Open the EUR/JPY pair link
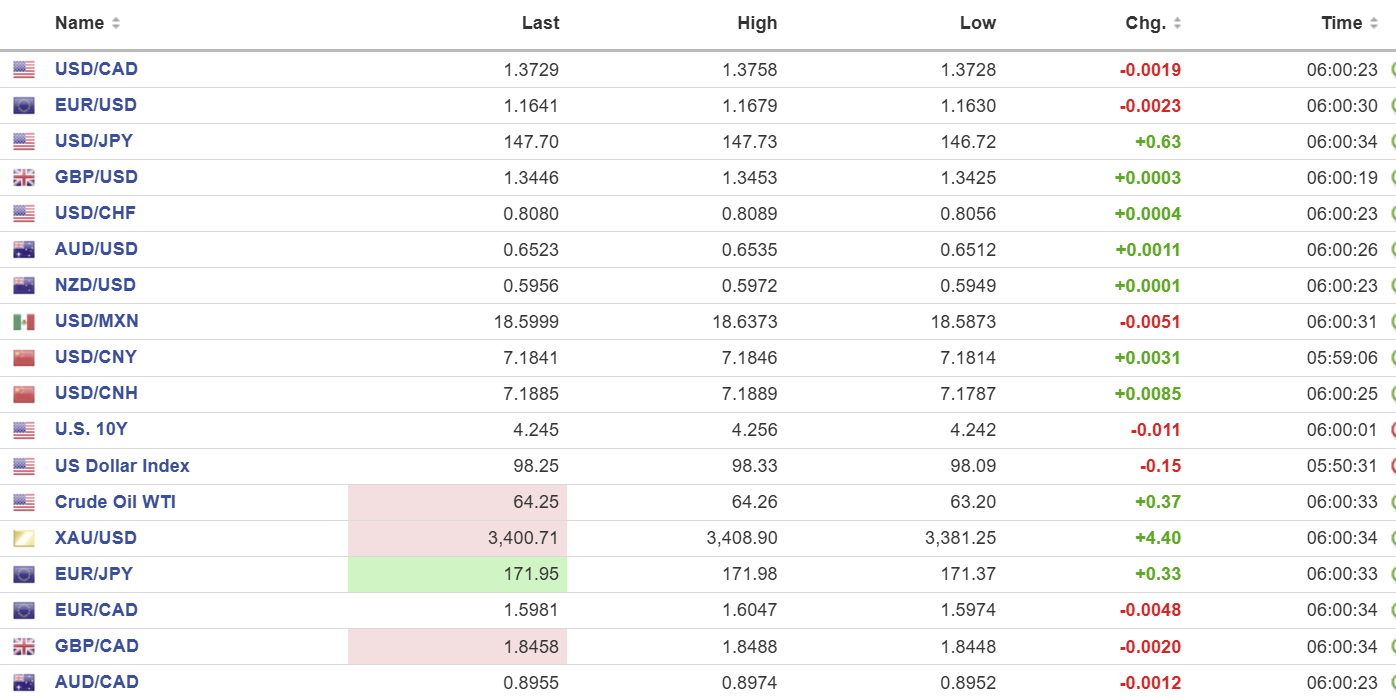Image resolution: width=1396 pixels, height=700 pixels. (94, 574)
